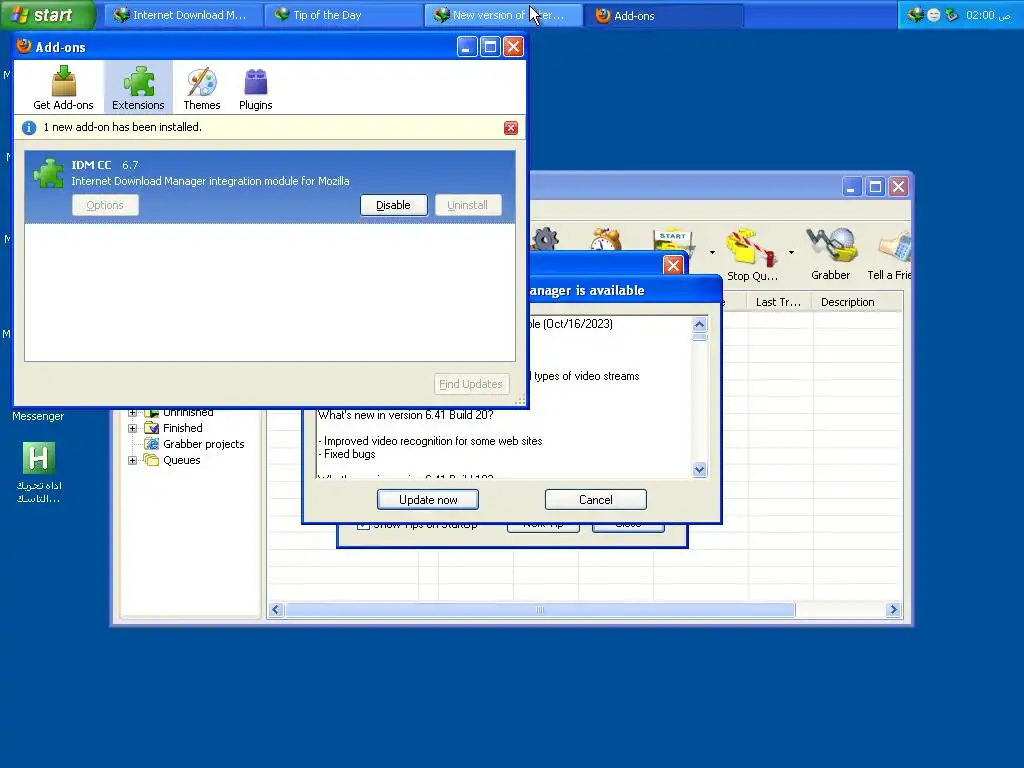Open the Scheduler alarm clock icon in IDM
The image size is (1024, 768).
point(606,240)
